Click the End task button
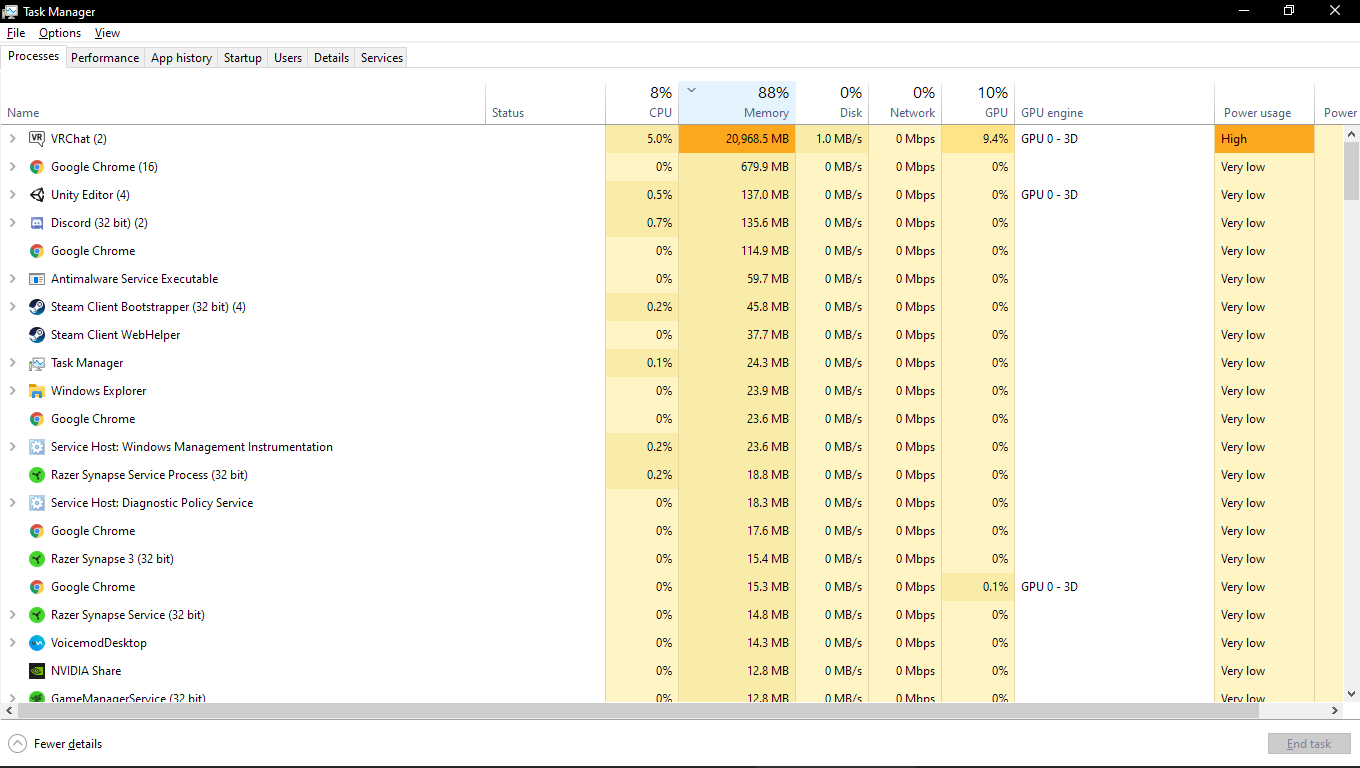This screenshot has height=768, width=1360. click(x=1309, y=744)
